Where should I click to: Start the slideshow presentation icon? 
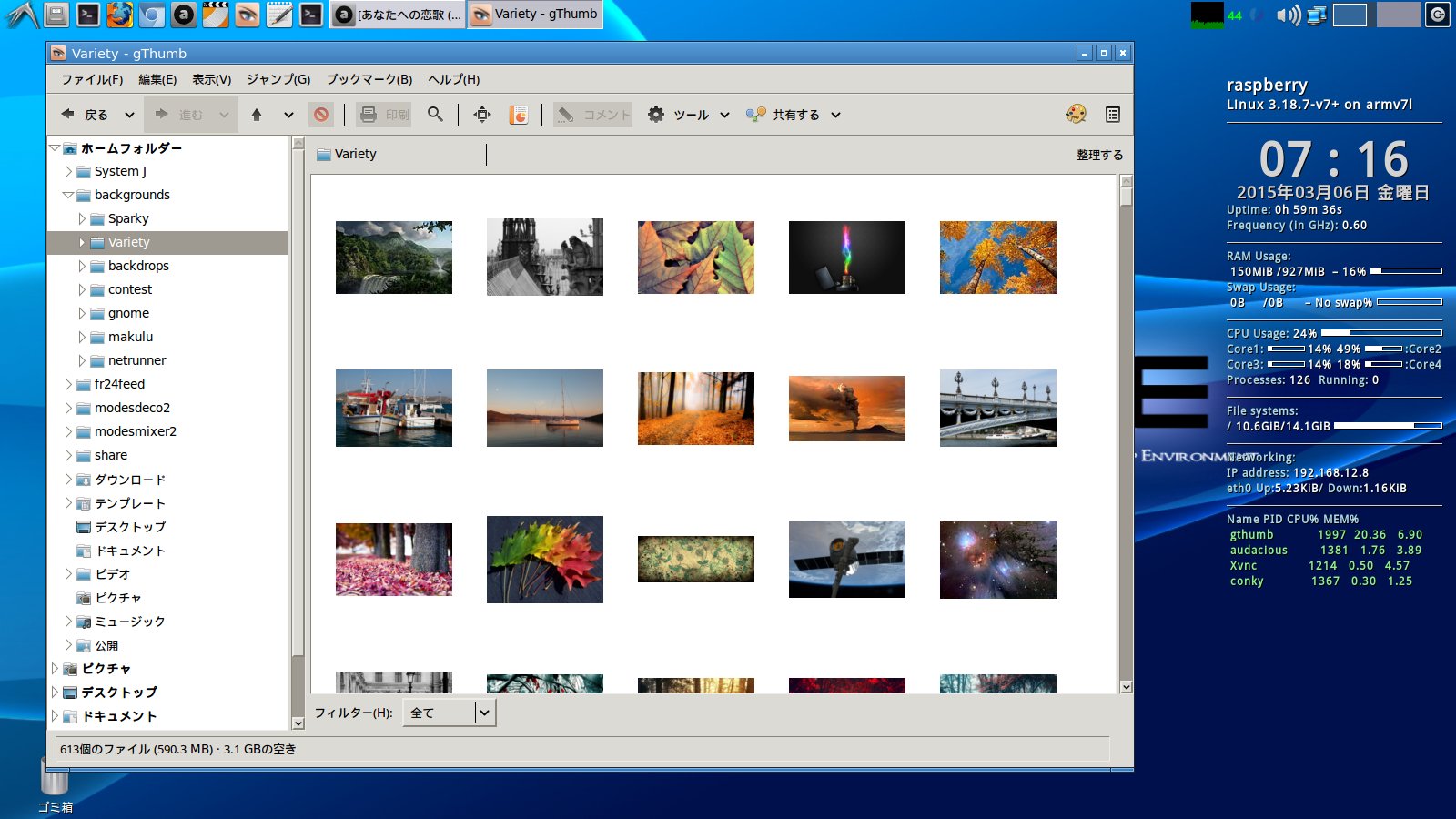(519, 115)
